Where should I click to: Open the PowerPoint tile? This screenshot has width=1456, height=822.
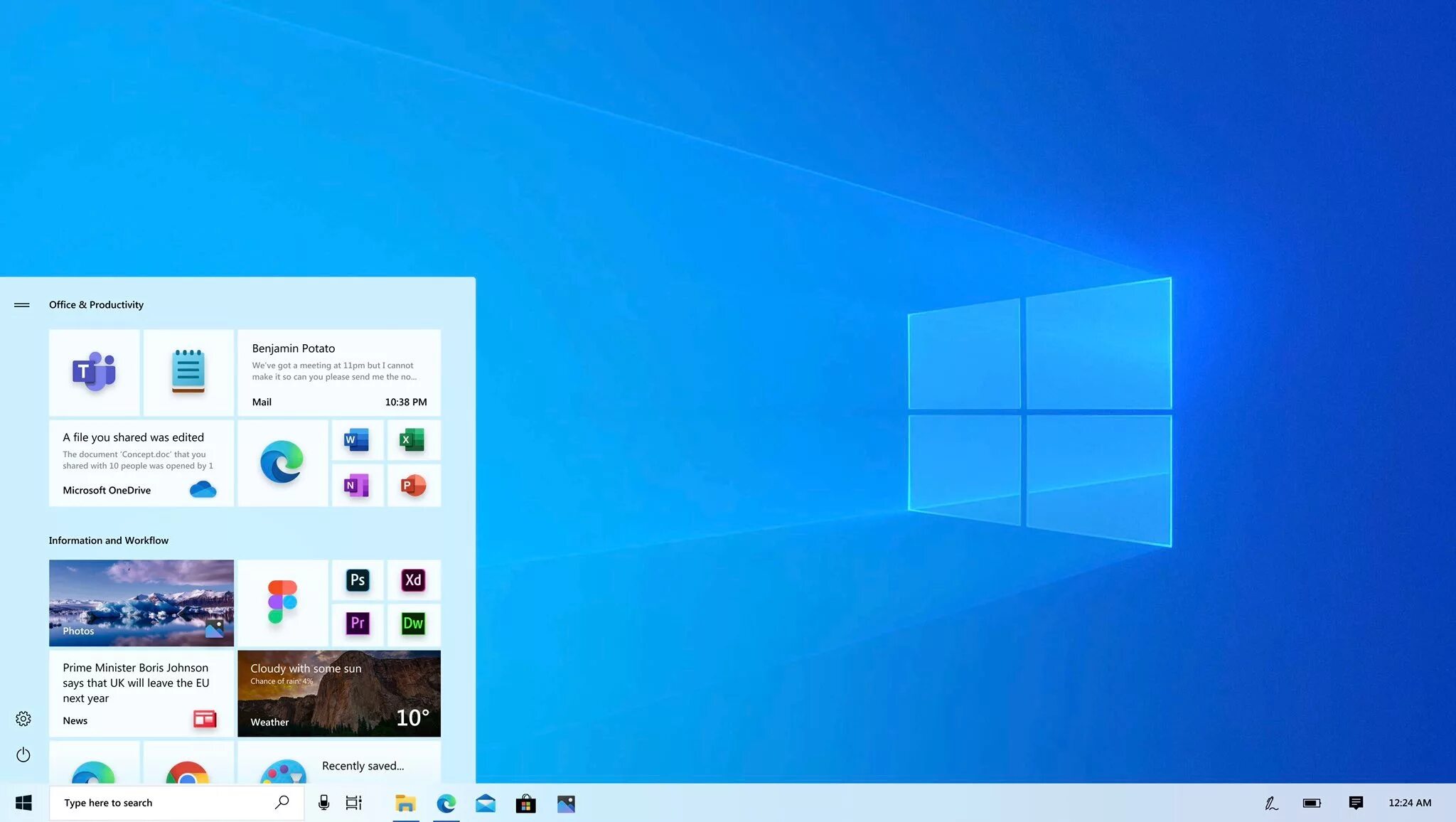pyautogui.click(x=412, y=486)
